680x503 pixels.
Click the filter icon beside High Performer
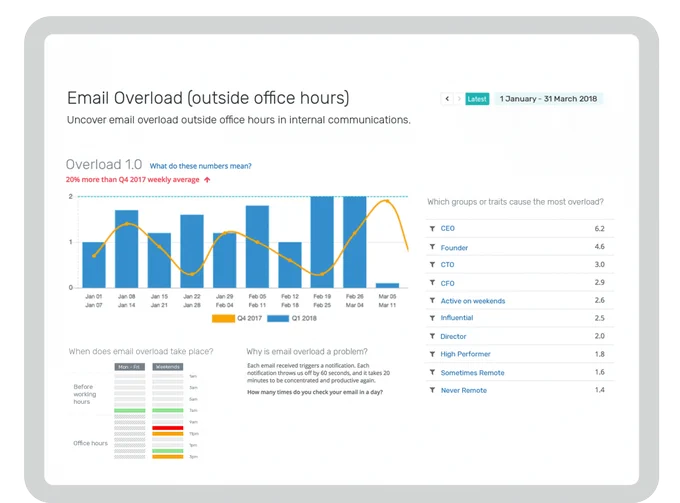click(x=432, y=354)
